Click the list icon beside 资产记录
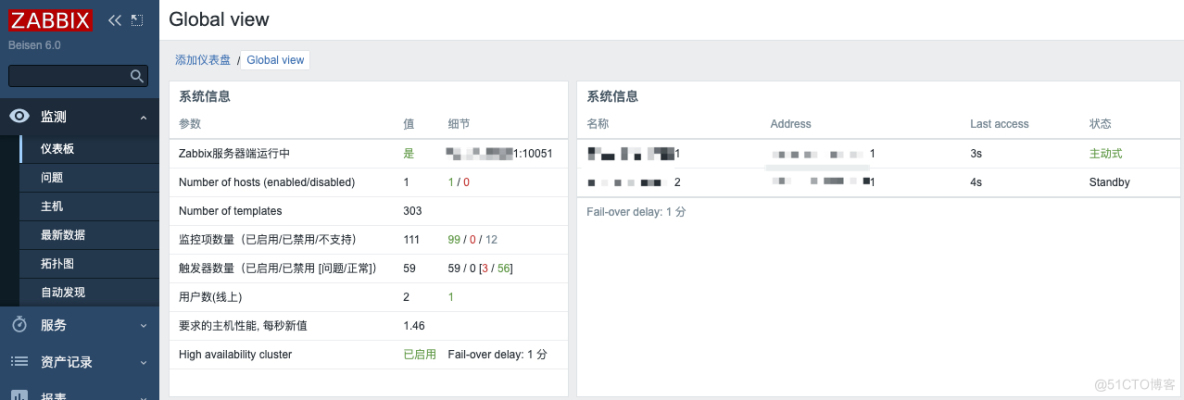This screenshot has width=1184, height=400. [20, 361]
